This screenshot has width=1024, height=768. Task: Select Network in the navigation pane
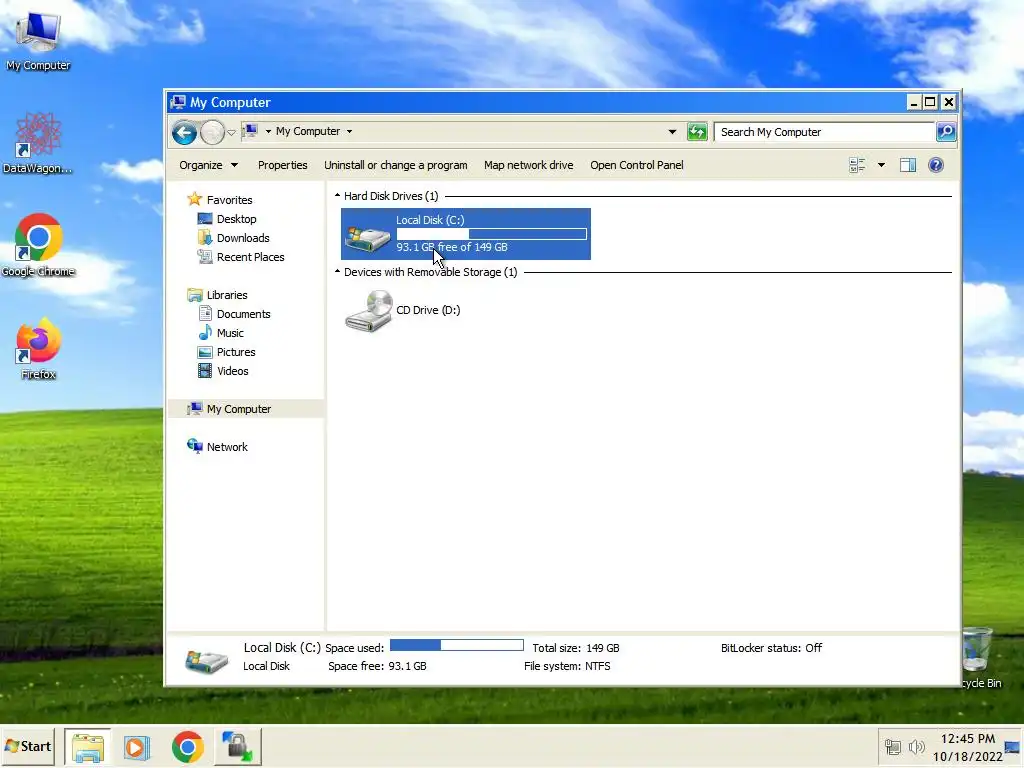[x=227, y=447]
